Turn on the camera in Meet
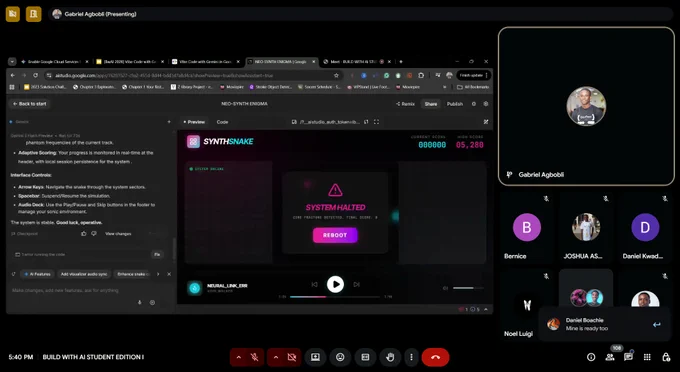Viewport: 680px width, 372px height. 292,357
